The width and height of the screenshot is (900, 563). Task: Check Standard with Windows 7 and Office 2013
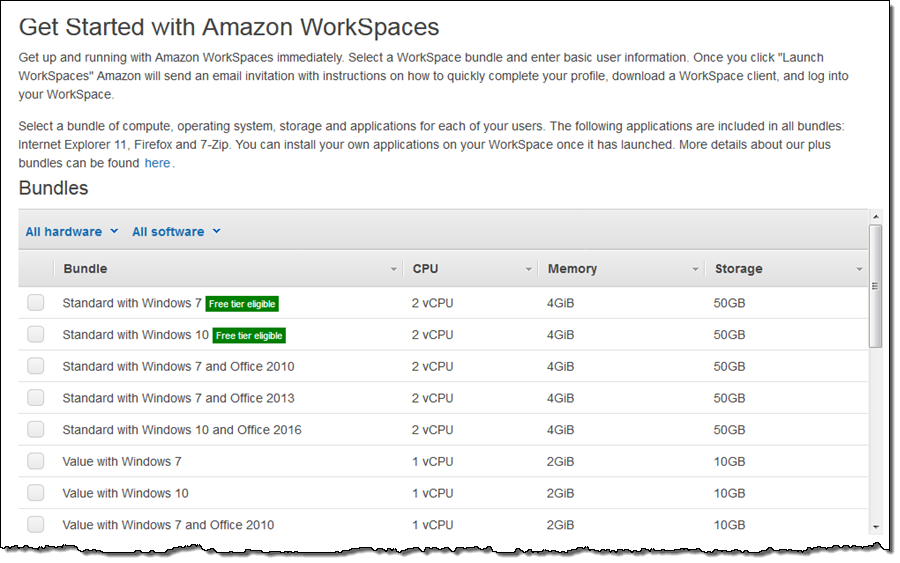coord(36,398)
